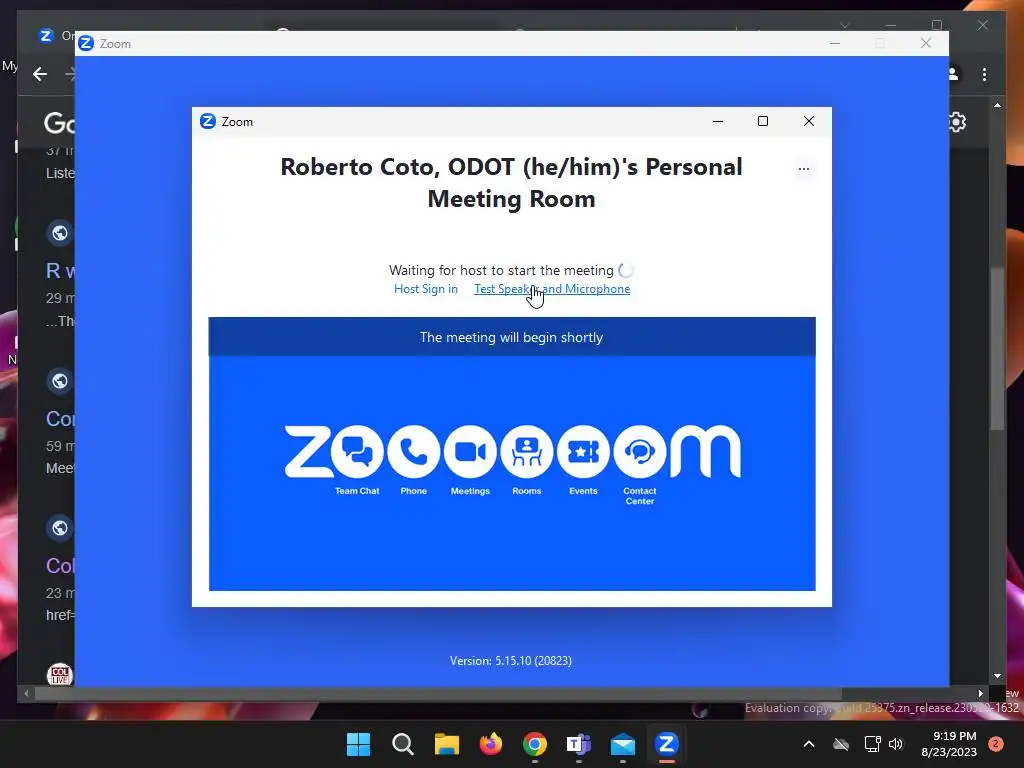1024x768 pixels.
Task: Click the Team Chat icon in banner
Action: pos(357,451)
